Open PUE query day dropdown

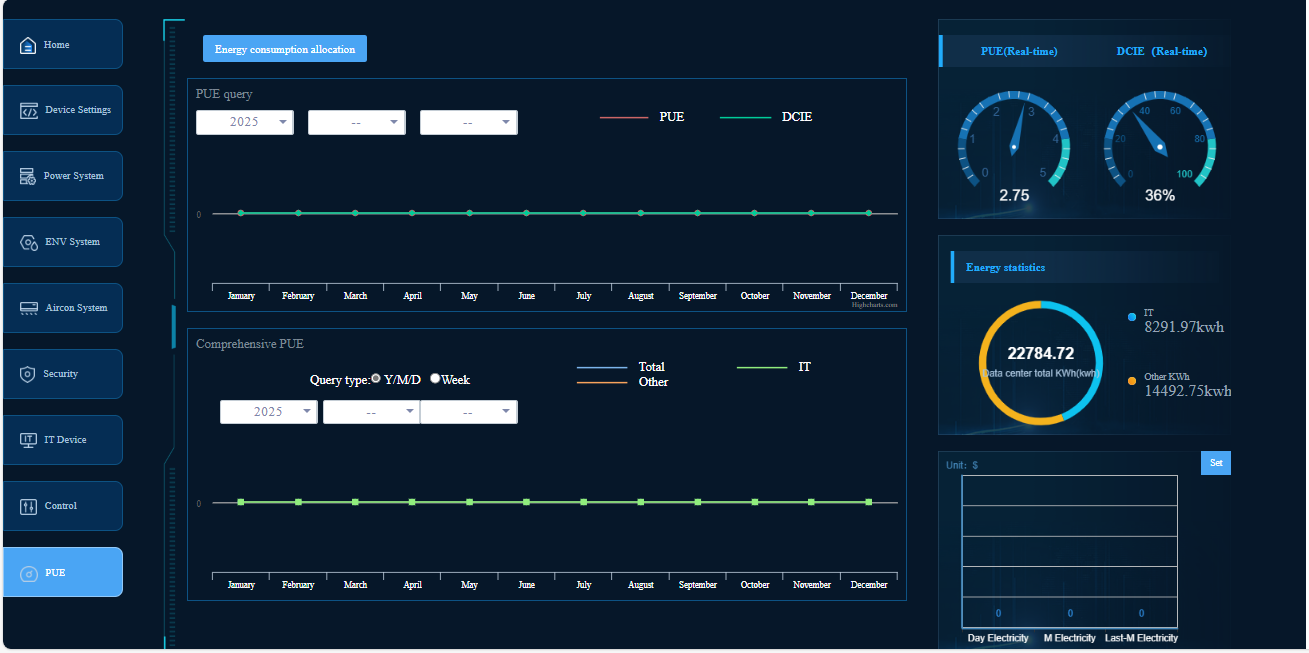[x=469, y=122]
